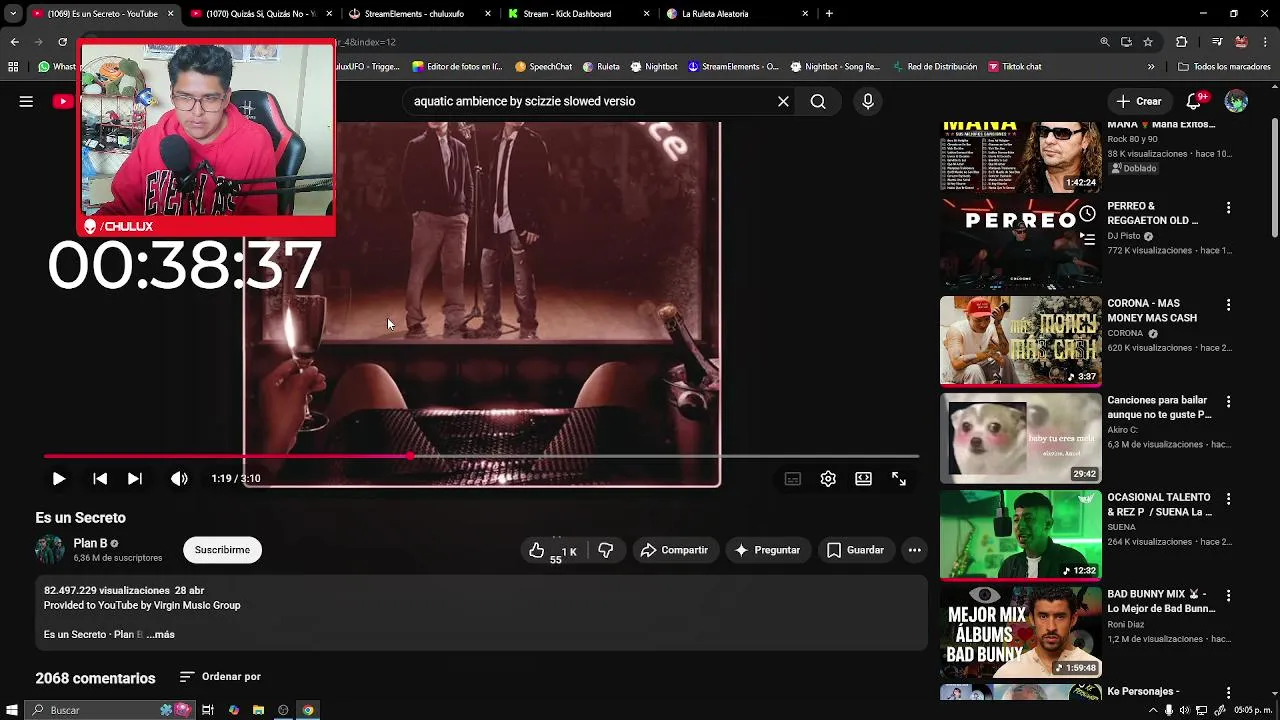Switch to the StreamElements - chuluxufo tab
This screenshot has width=1280, height=720.
pos(420,14)
